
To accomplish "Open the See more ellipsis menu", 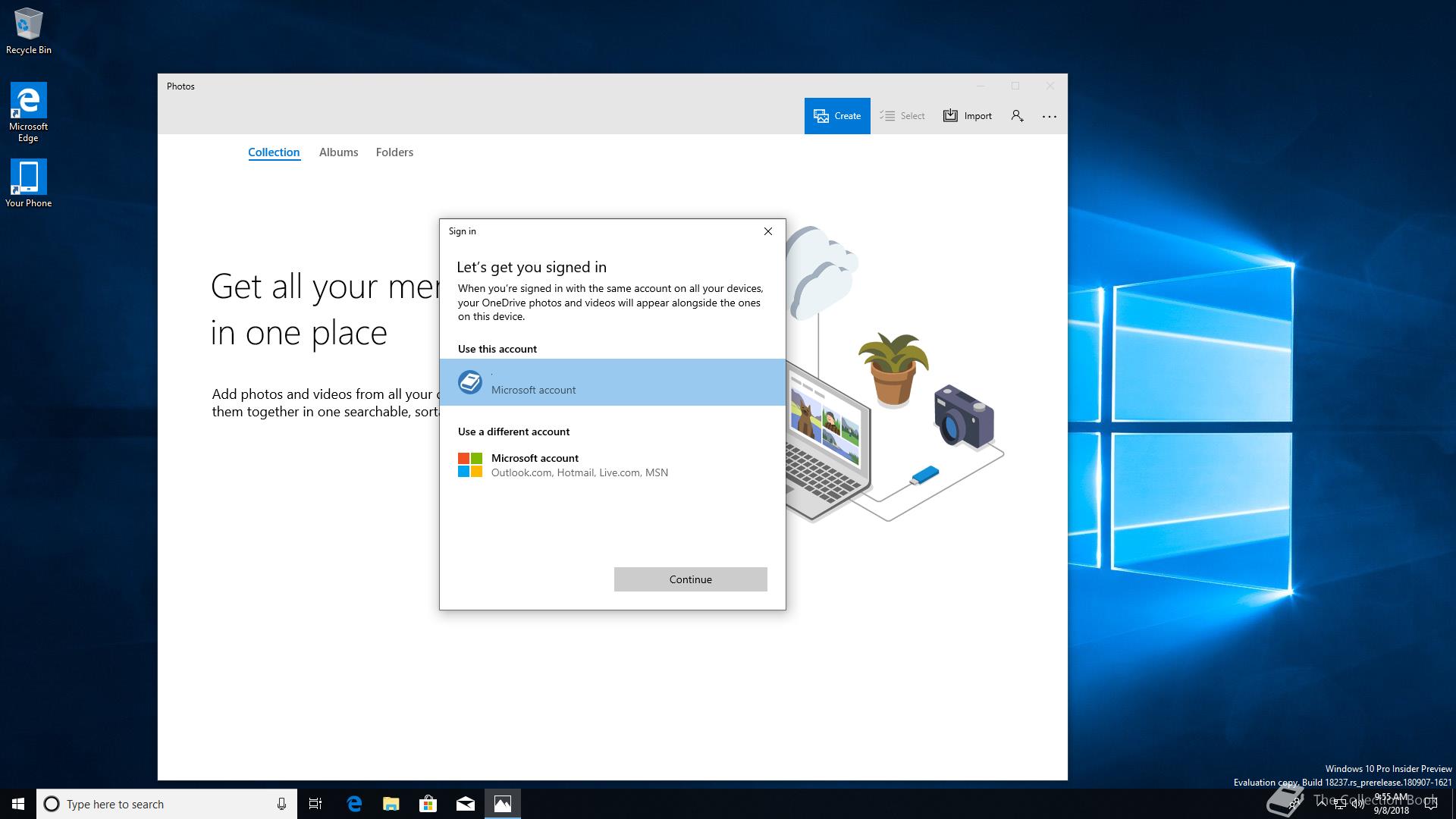I will click(1050, 116).
